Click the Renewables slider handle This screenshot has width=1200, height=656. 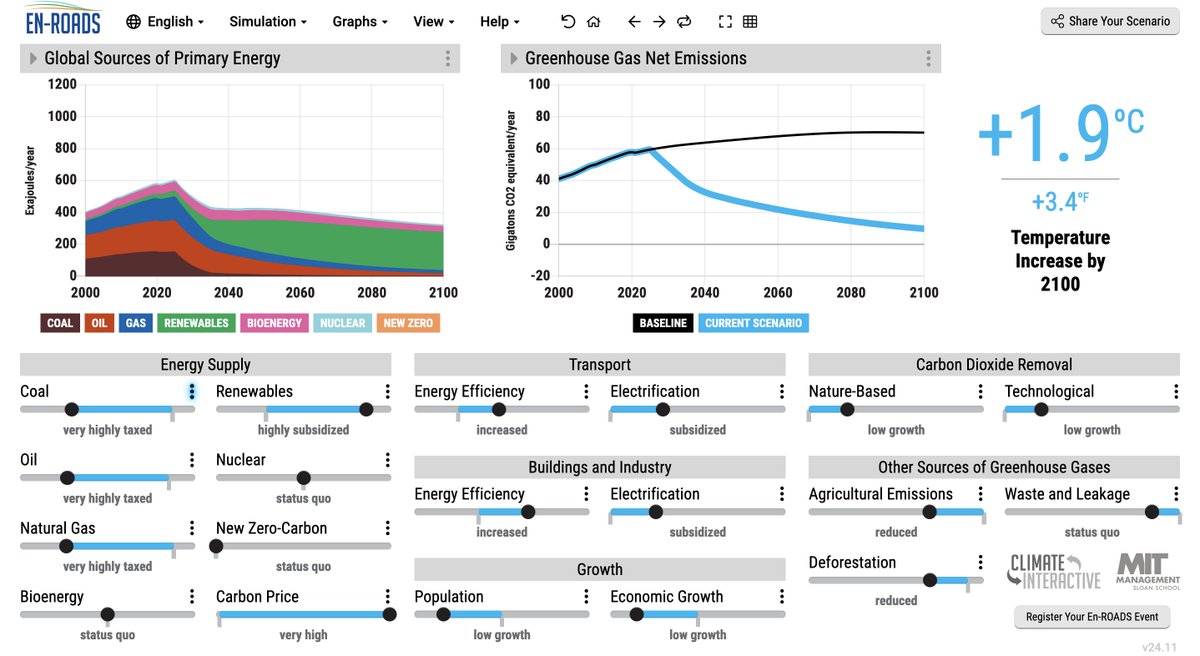click(366, 409)
